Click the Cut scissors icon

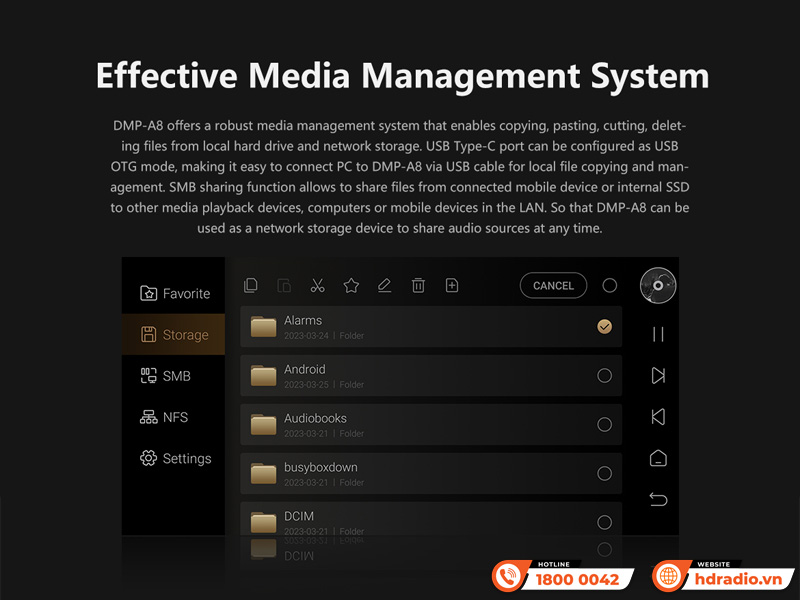tap(318, 286)
